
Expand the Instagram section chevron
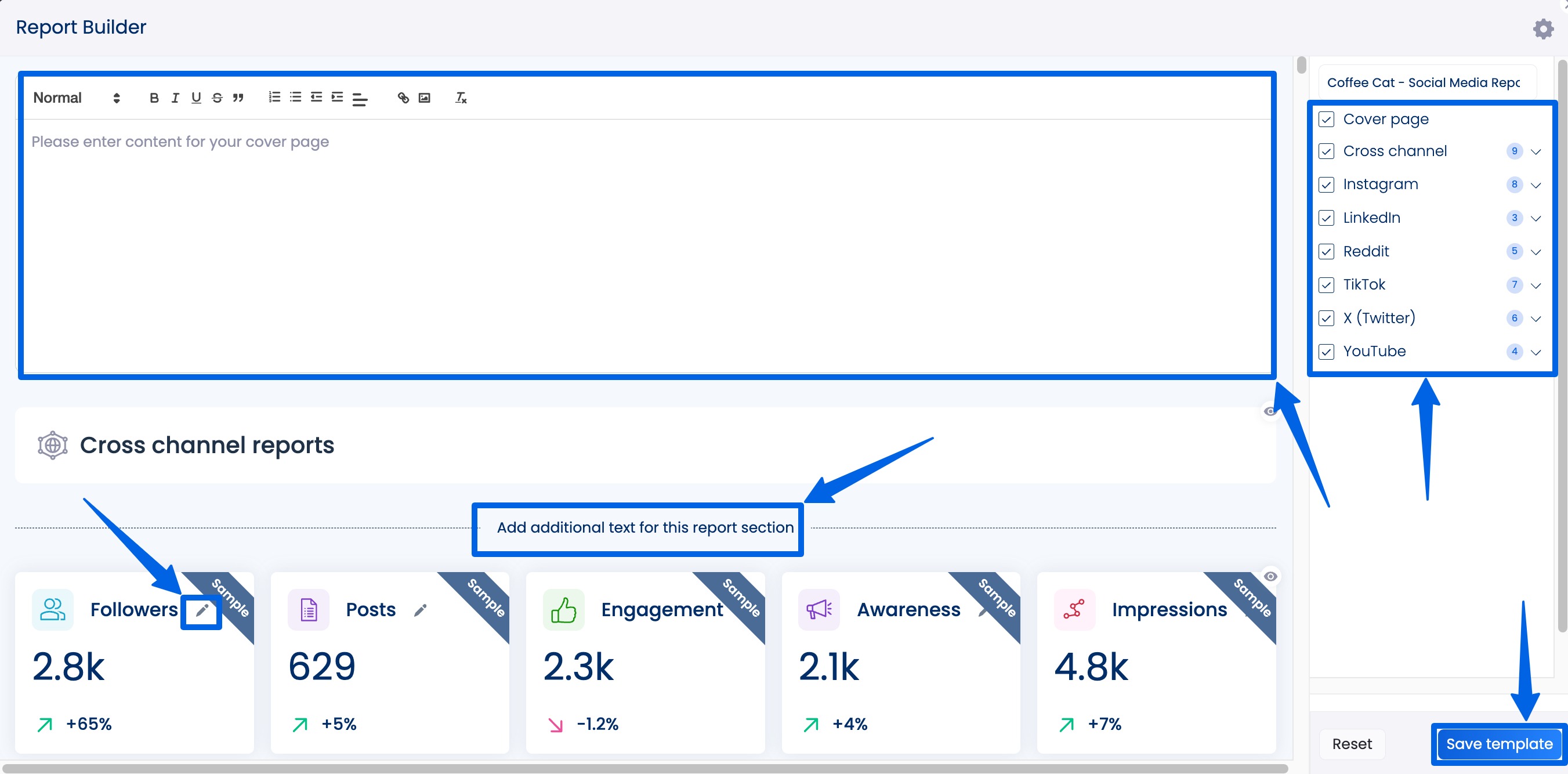[1536, 185]
